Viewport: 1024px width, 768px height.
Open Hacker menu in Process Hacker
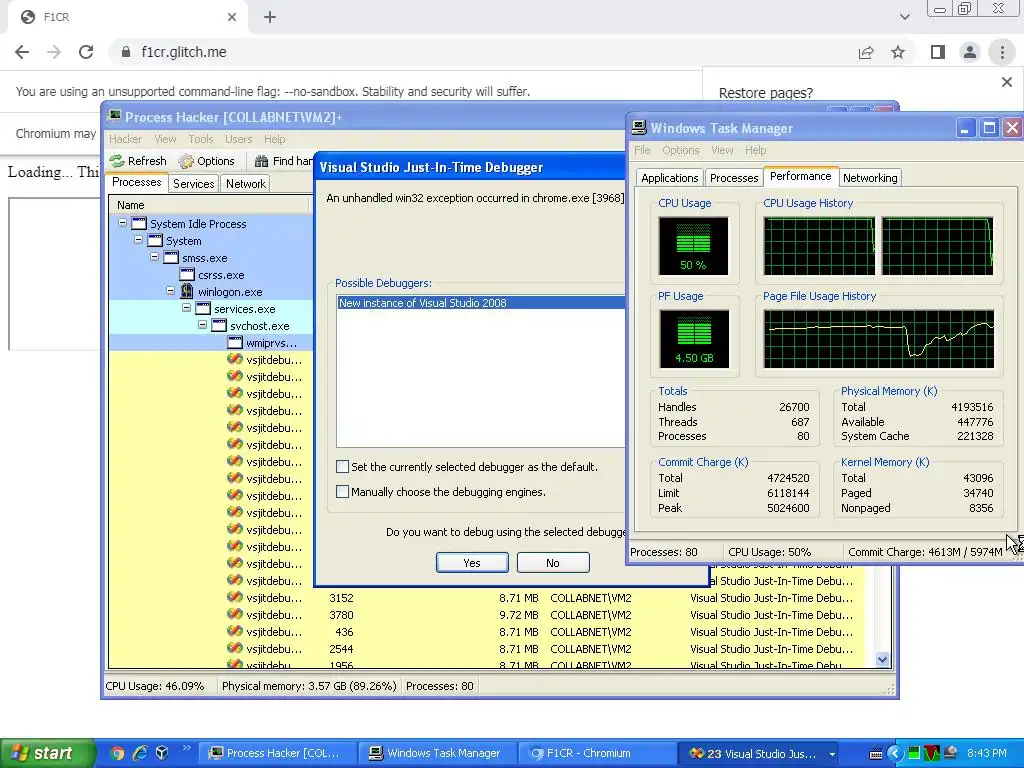pos(125,139)
